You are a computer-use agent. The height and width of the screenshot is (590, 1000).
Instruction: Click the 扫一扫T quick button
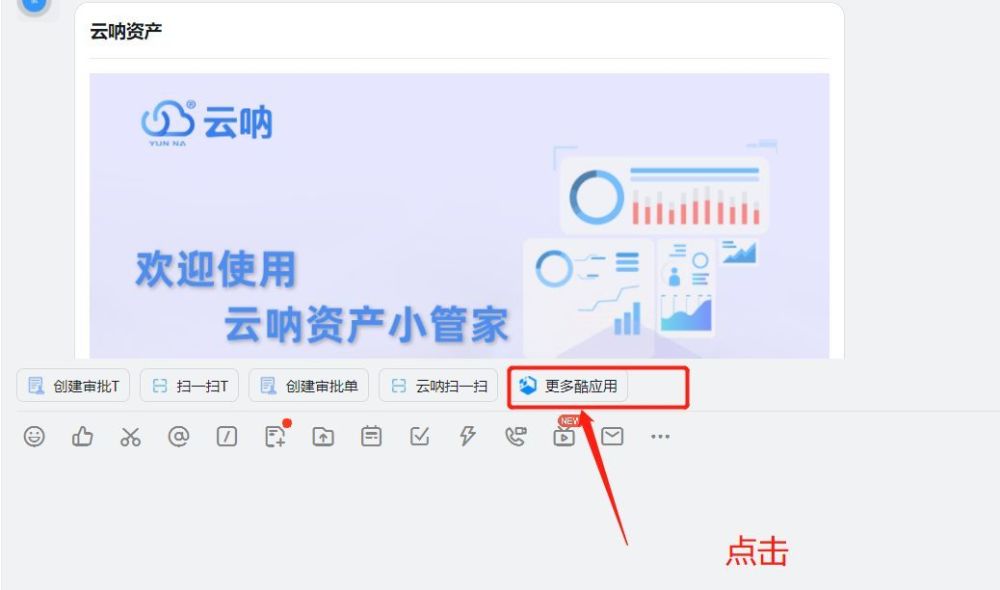(189, 386)
